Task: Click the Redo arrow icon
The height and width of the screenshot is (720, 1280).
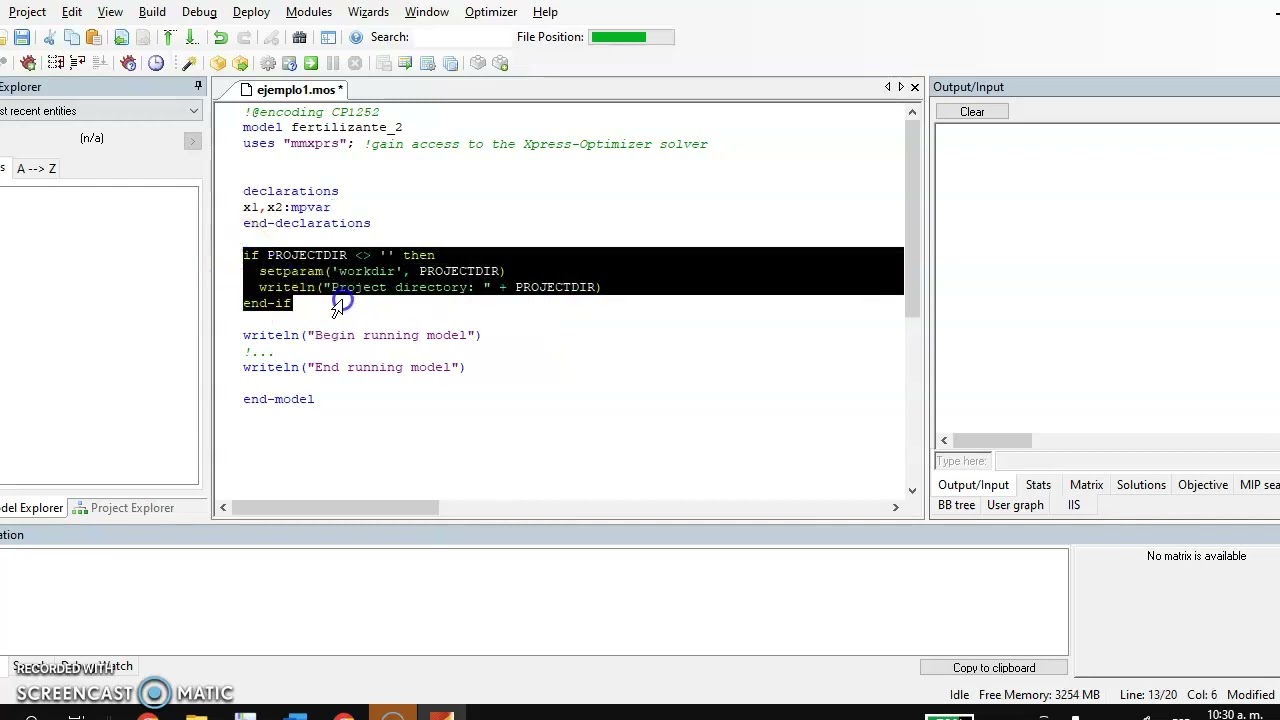Action: click(x=243, y=37)
